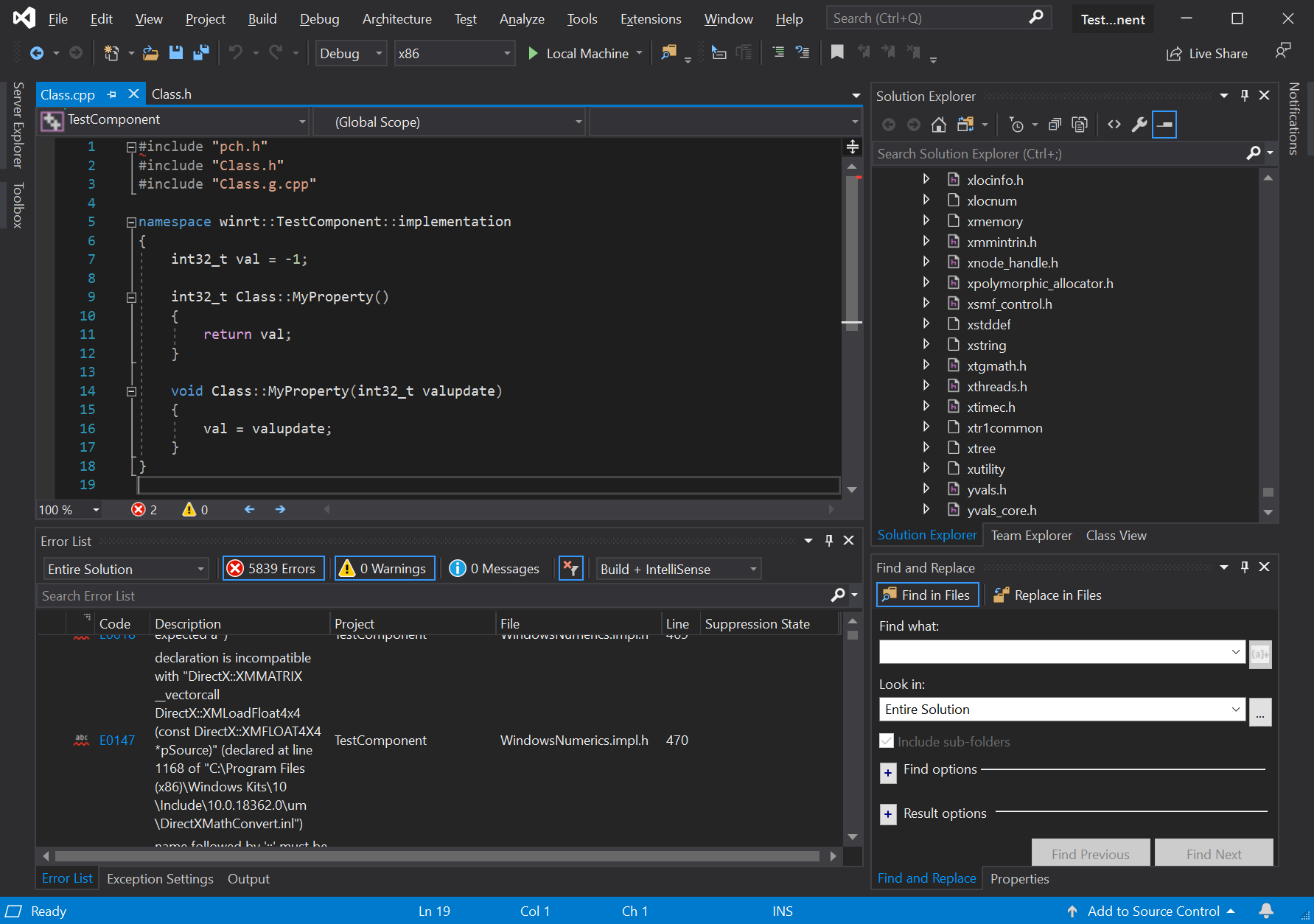Toggle the 0 Warnings filter
Viewport: 1314px width, 924px height.
pos(385,569)
